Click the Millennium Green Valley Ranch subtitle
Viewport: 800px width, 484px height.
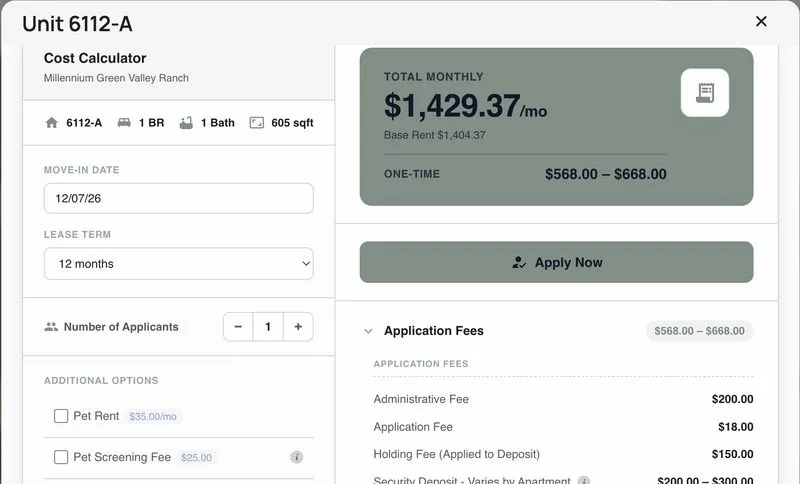click(x=116, y=78)
